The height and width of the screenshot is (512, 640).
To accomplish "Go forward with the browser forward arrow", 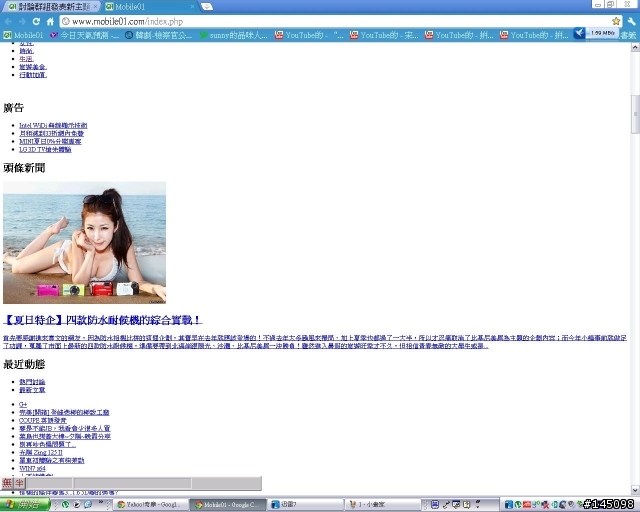I will 22,21.
